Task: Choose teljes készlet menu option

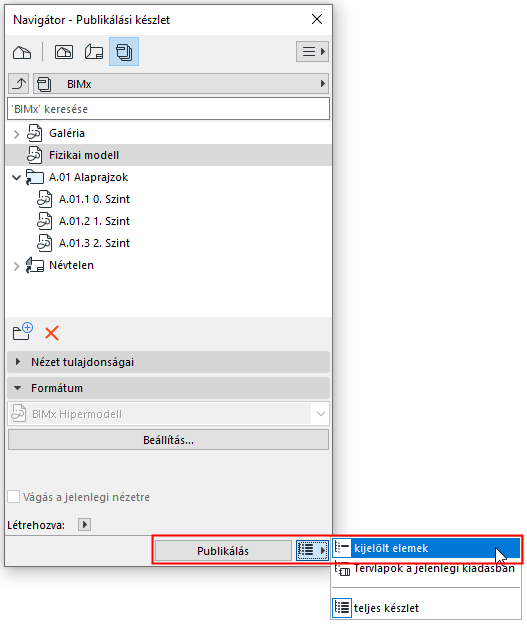Action: (426, 608)
